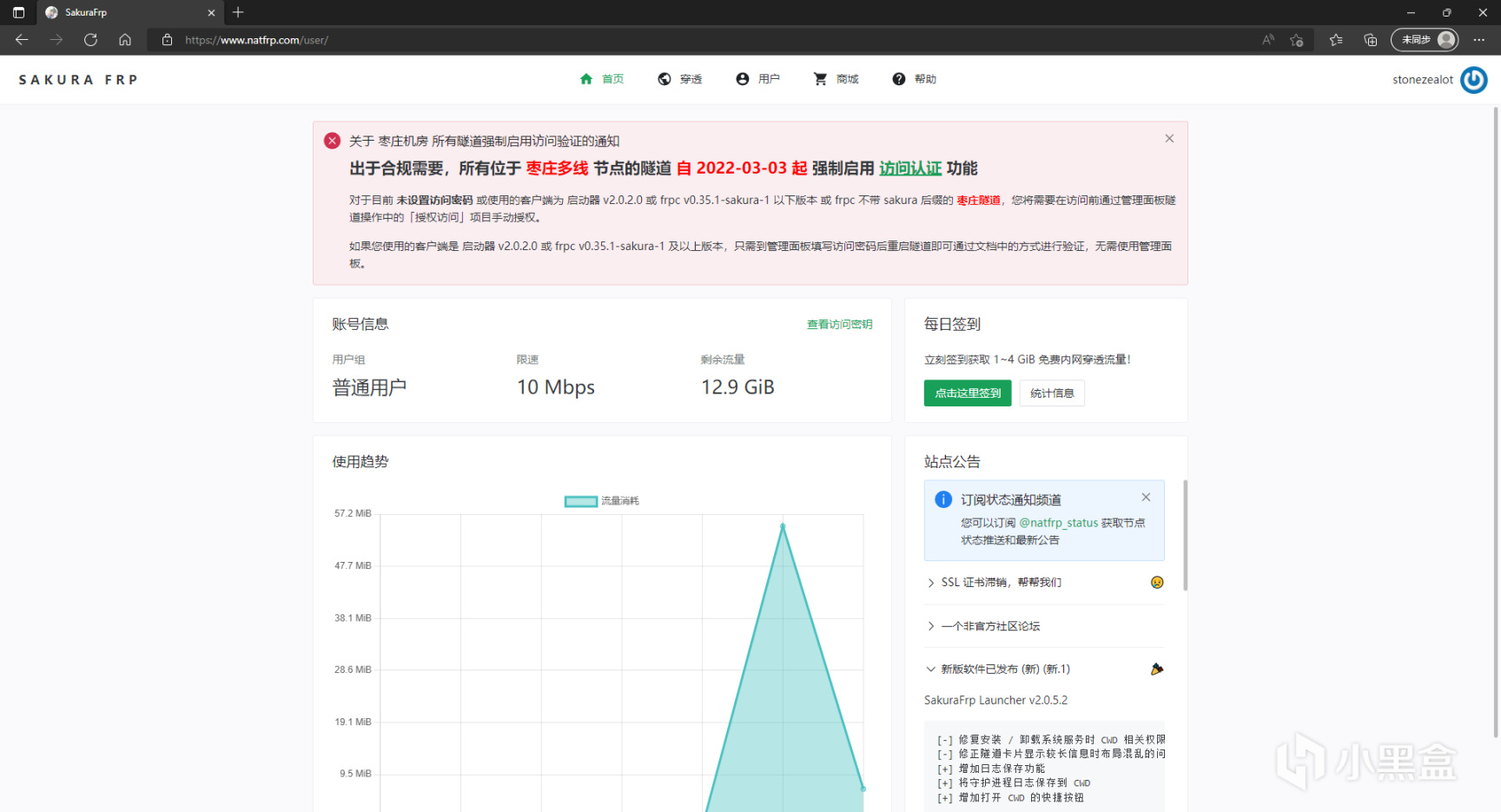Open the browser settings ellipsis menu
This screenshot has width=1501, height=812.
(1479, 40)
